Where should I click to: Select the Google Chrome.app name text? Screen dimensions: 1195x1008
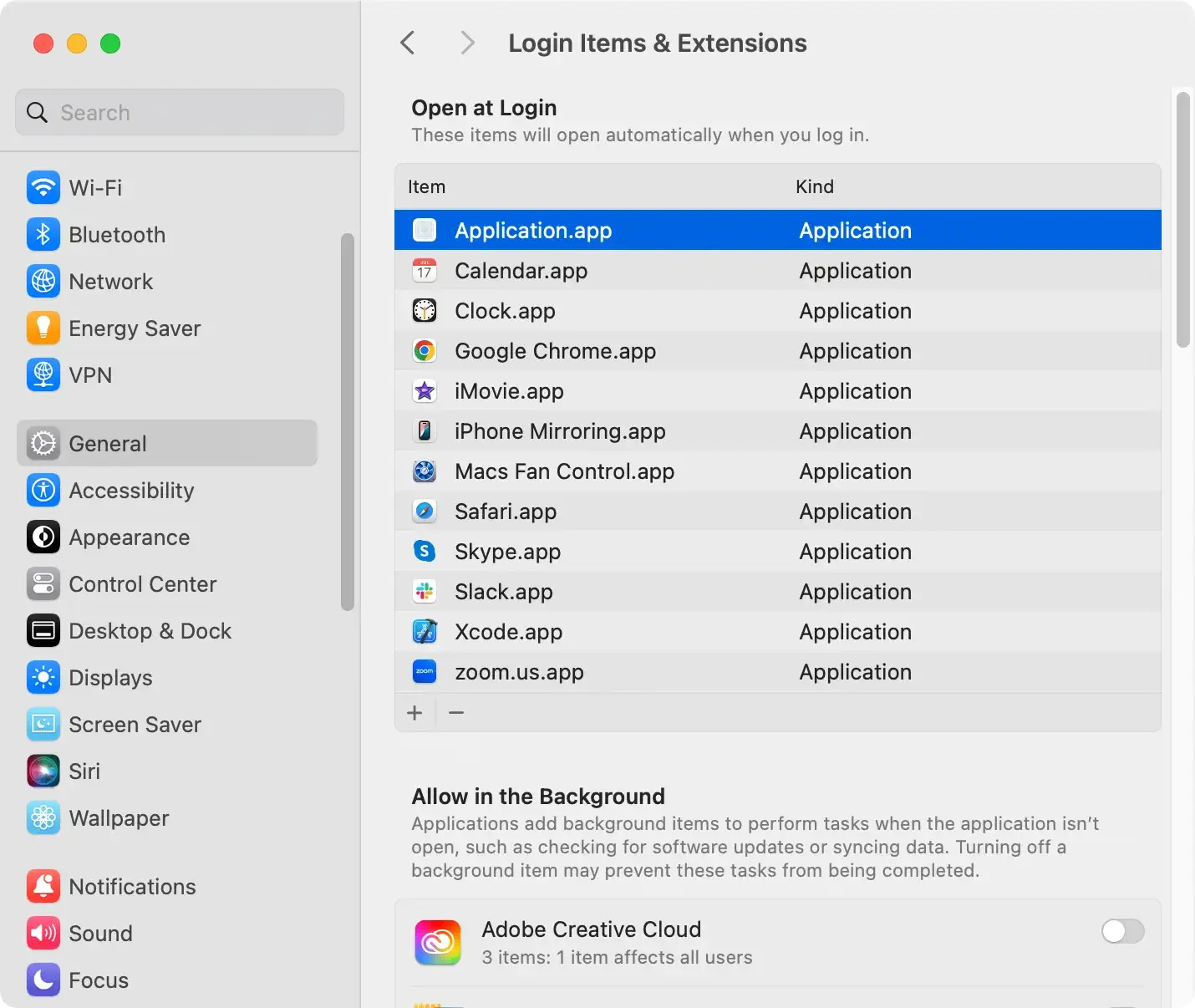[x=555, y=351]
